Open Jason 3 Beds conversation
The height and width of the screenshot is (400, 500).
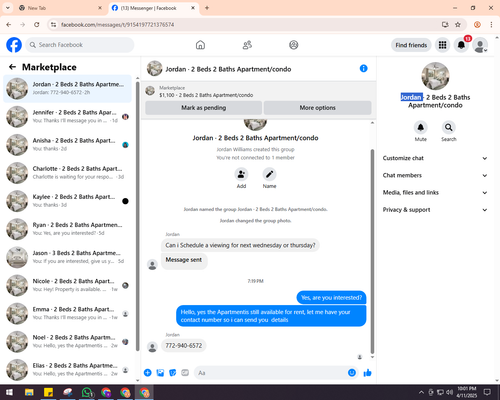[67, 257]
